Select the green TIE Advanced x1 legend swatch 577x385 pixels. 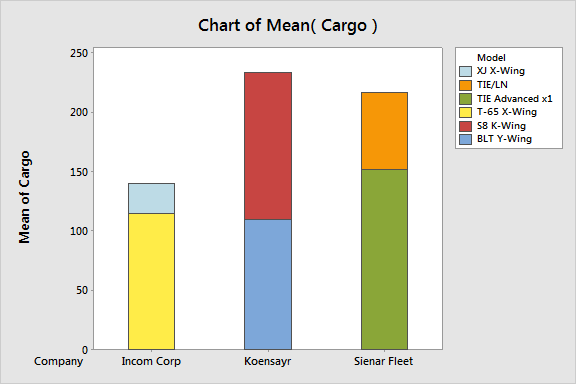click(466, 99)
